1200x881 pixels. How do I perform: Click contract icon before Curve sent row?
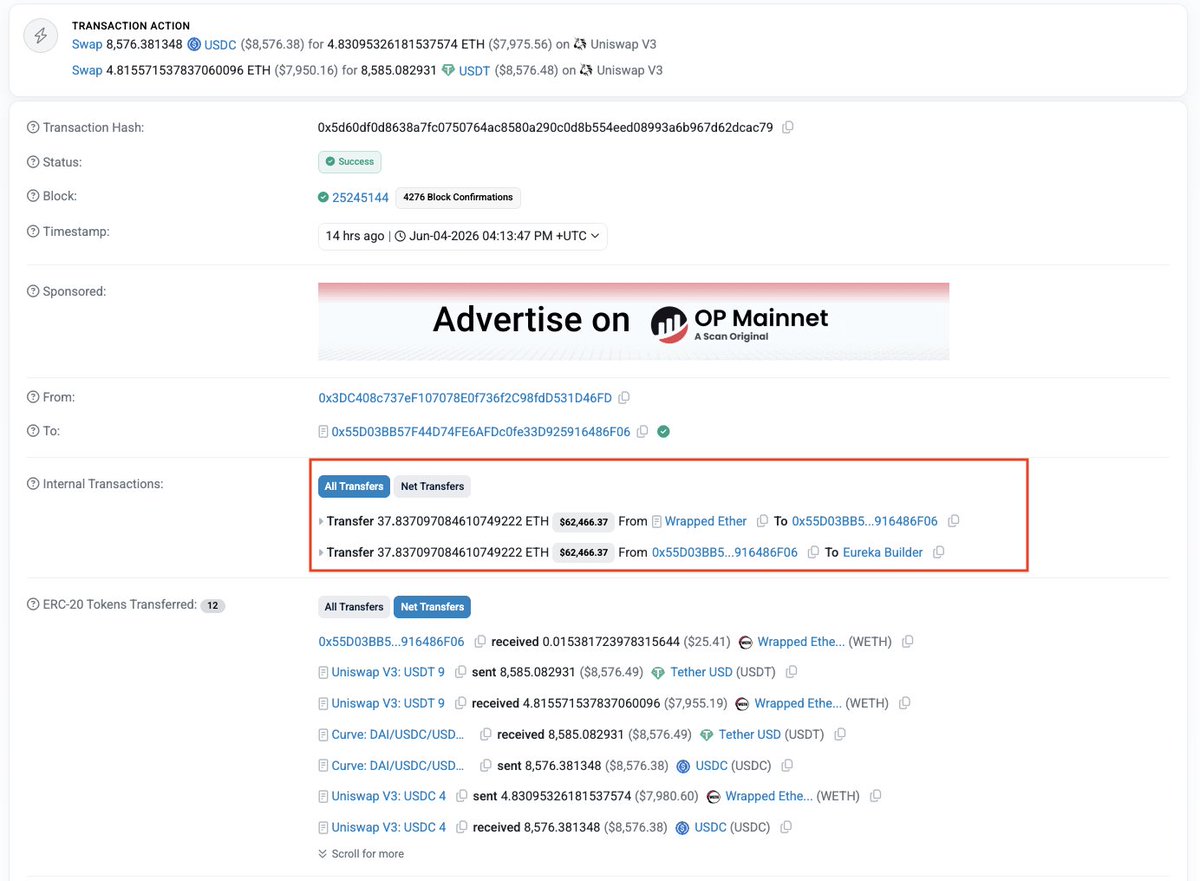[x=324, y=766]
